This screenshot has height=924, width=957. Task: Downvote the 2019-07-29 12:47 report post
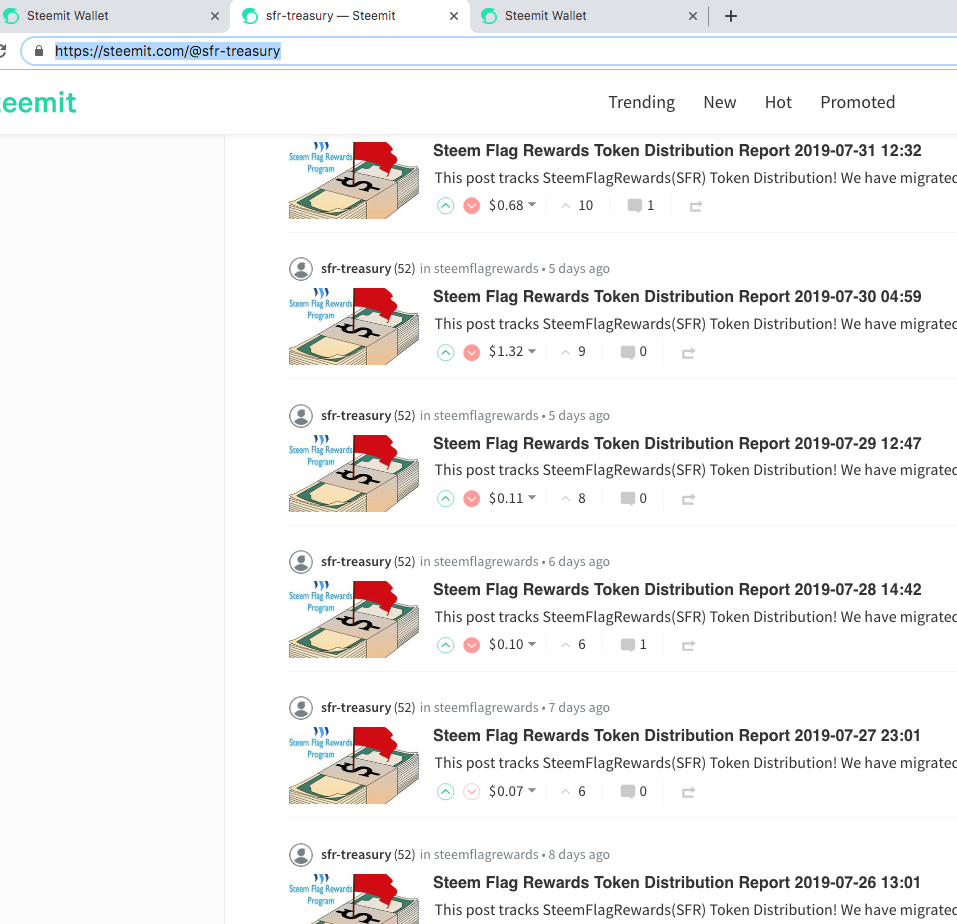471,499
